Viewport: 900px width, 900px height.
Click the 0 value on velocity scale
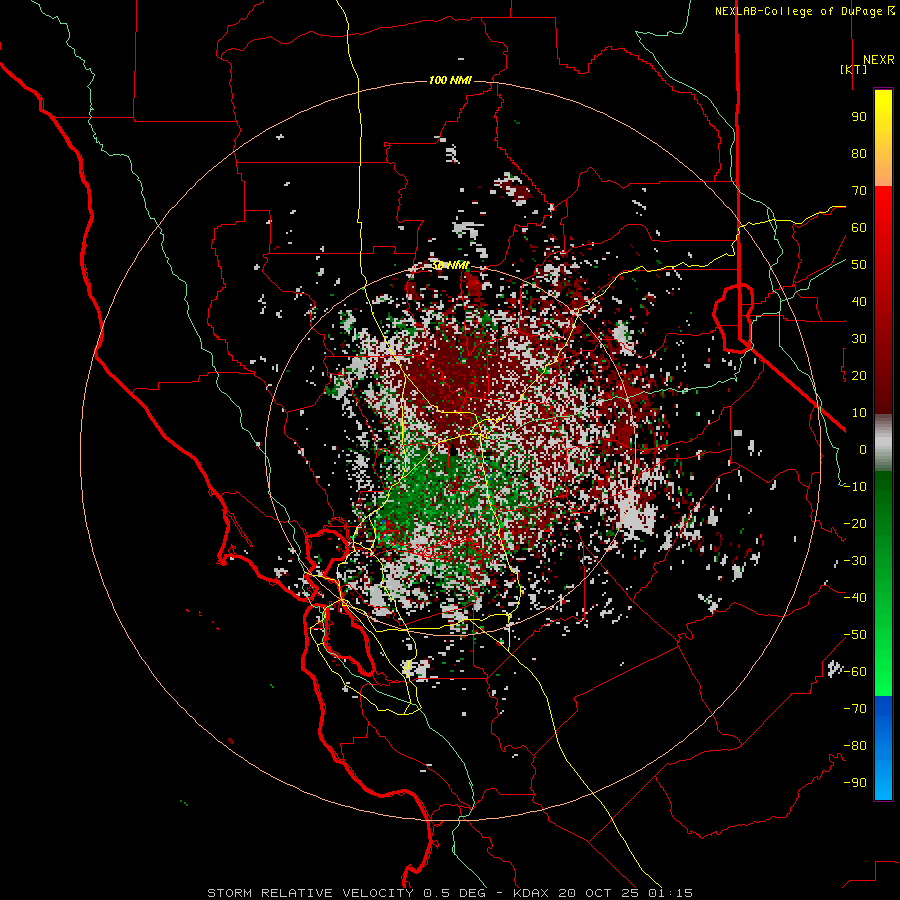863,450
